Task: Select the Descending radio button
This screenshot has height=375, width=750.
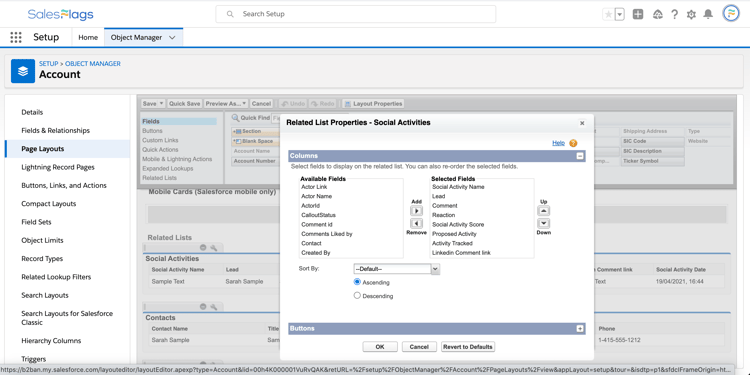Action: 357,296
